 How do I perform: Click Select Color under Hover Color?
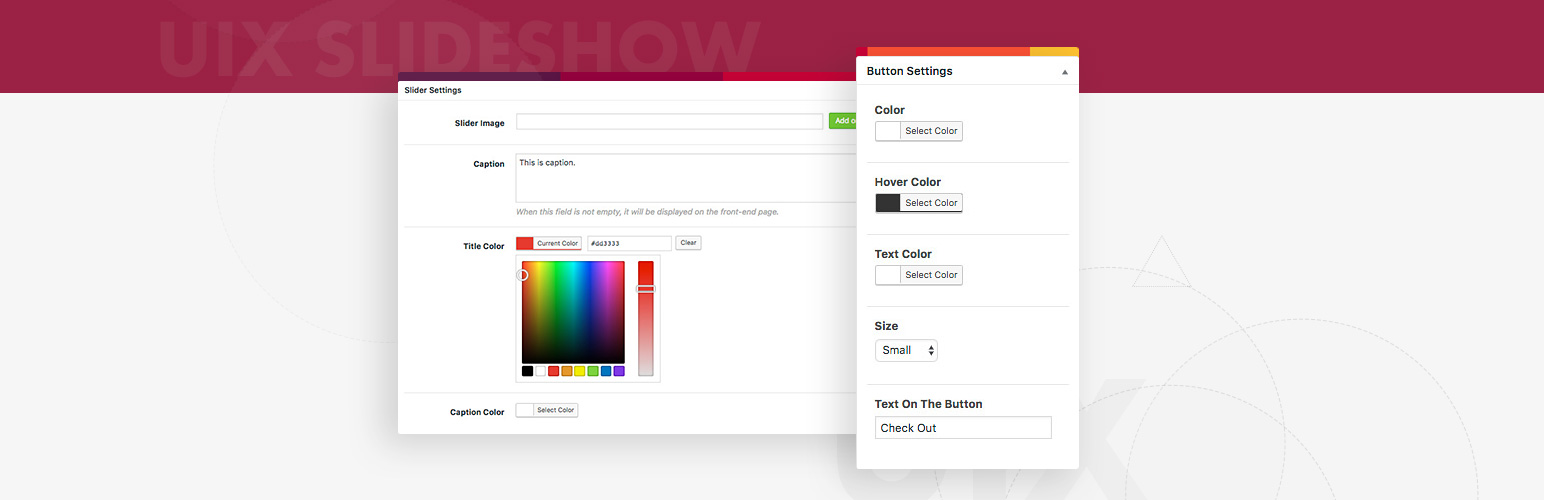click(931, 203)
